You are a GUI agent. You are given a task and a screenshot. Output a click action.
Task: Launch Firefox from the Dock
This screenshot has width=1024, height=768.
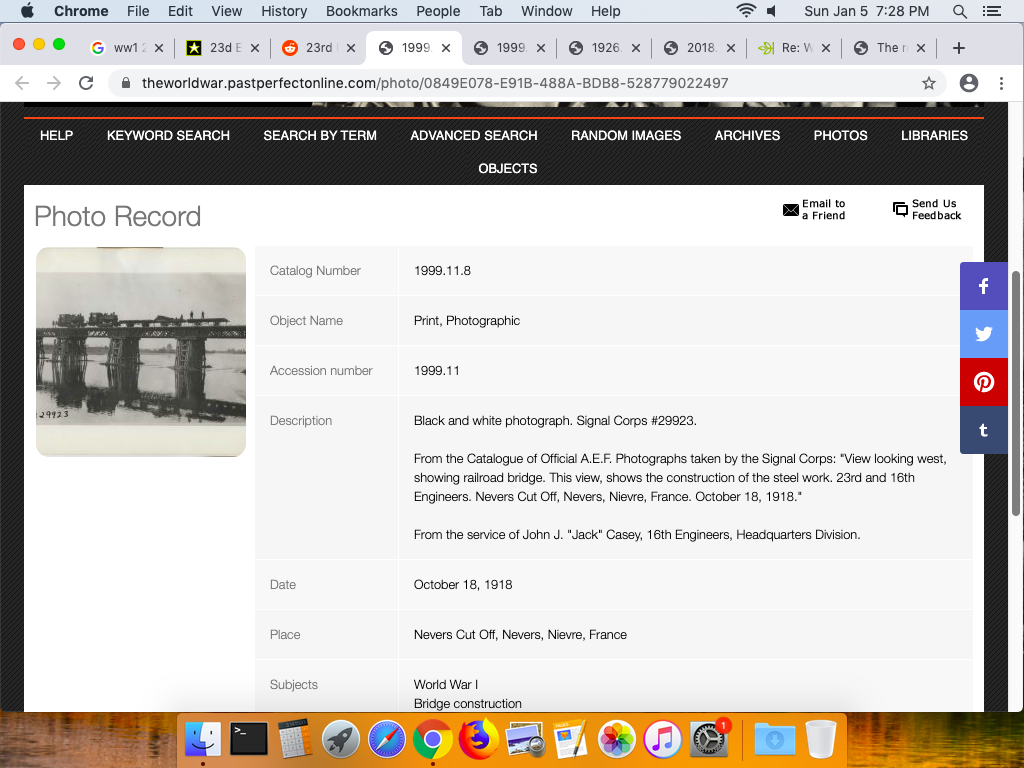point(479,740)
